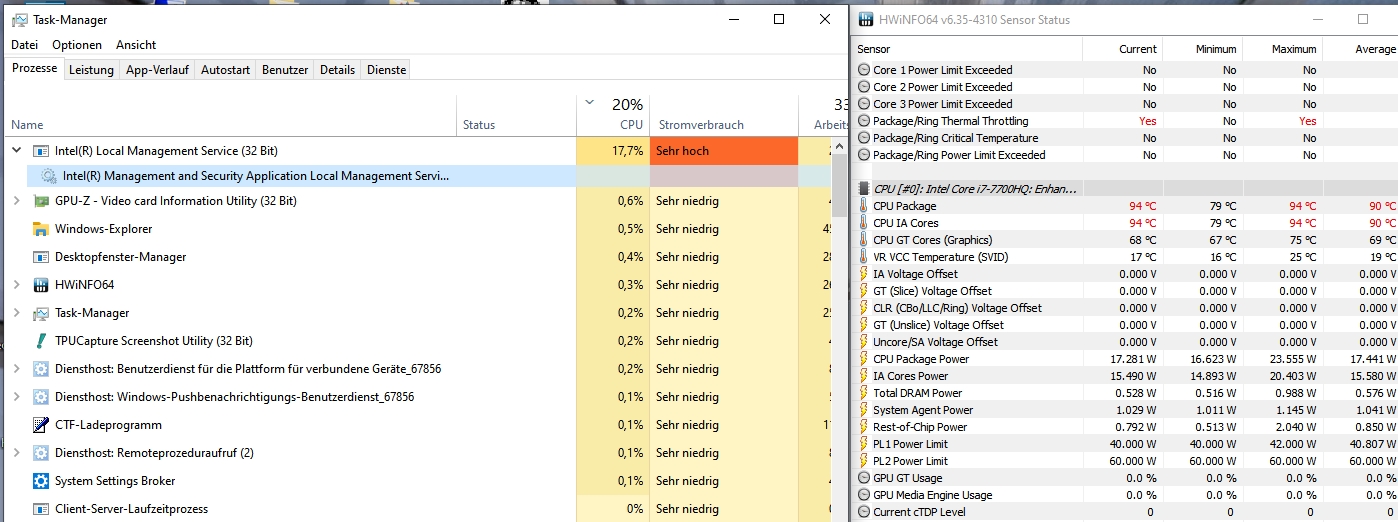Open the Ansicht menu

coord(136,45)
